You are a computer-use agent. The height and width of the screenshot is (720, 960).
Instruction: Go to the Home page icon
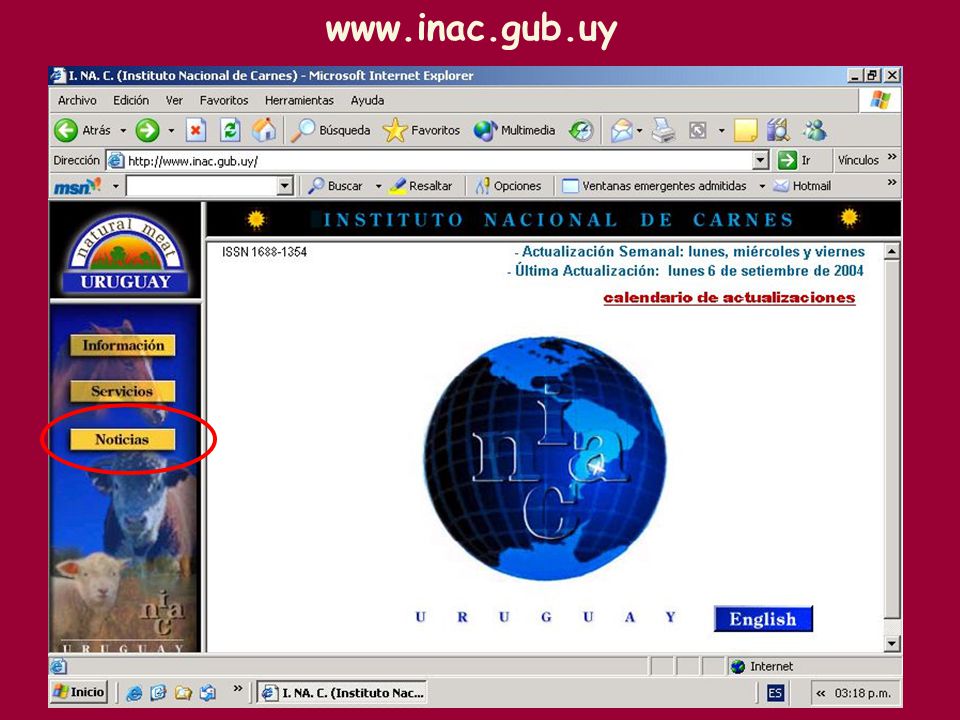point(264,130)
